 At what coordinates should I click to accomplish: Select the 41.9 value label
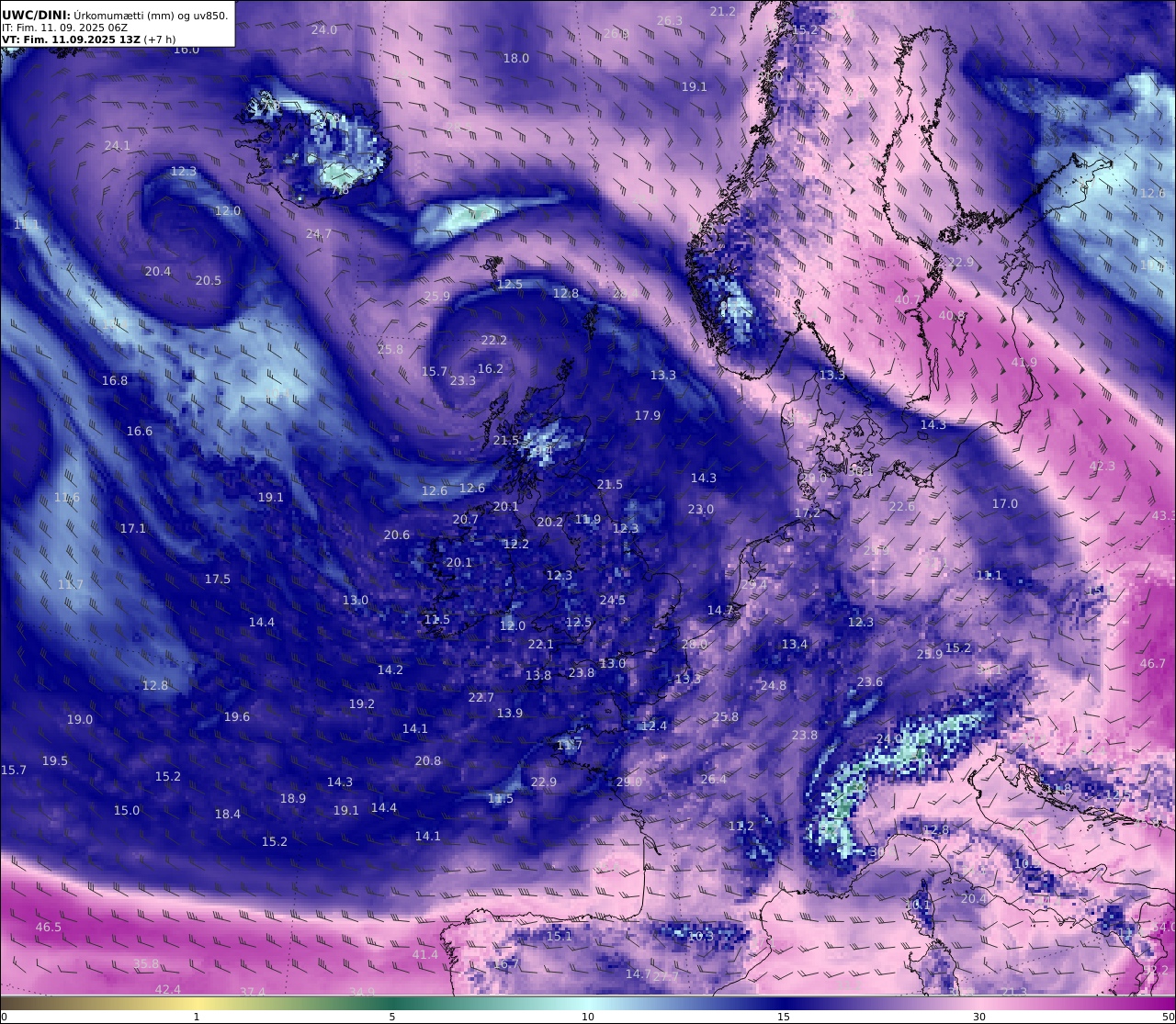[1024, 362]
